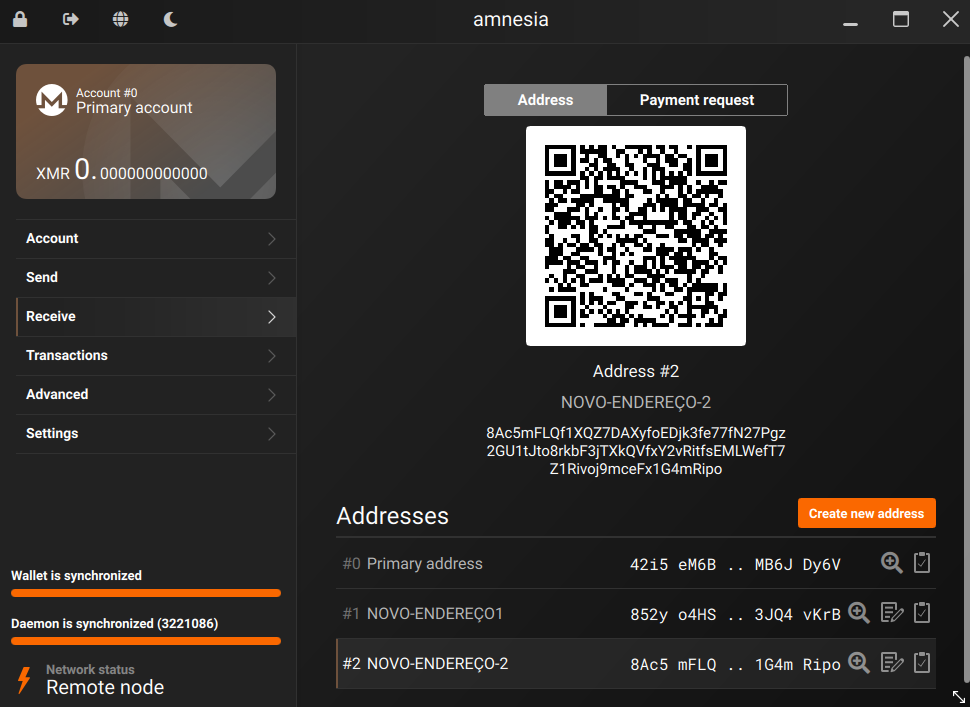Click the XMR balance amount

pos(122,169)
